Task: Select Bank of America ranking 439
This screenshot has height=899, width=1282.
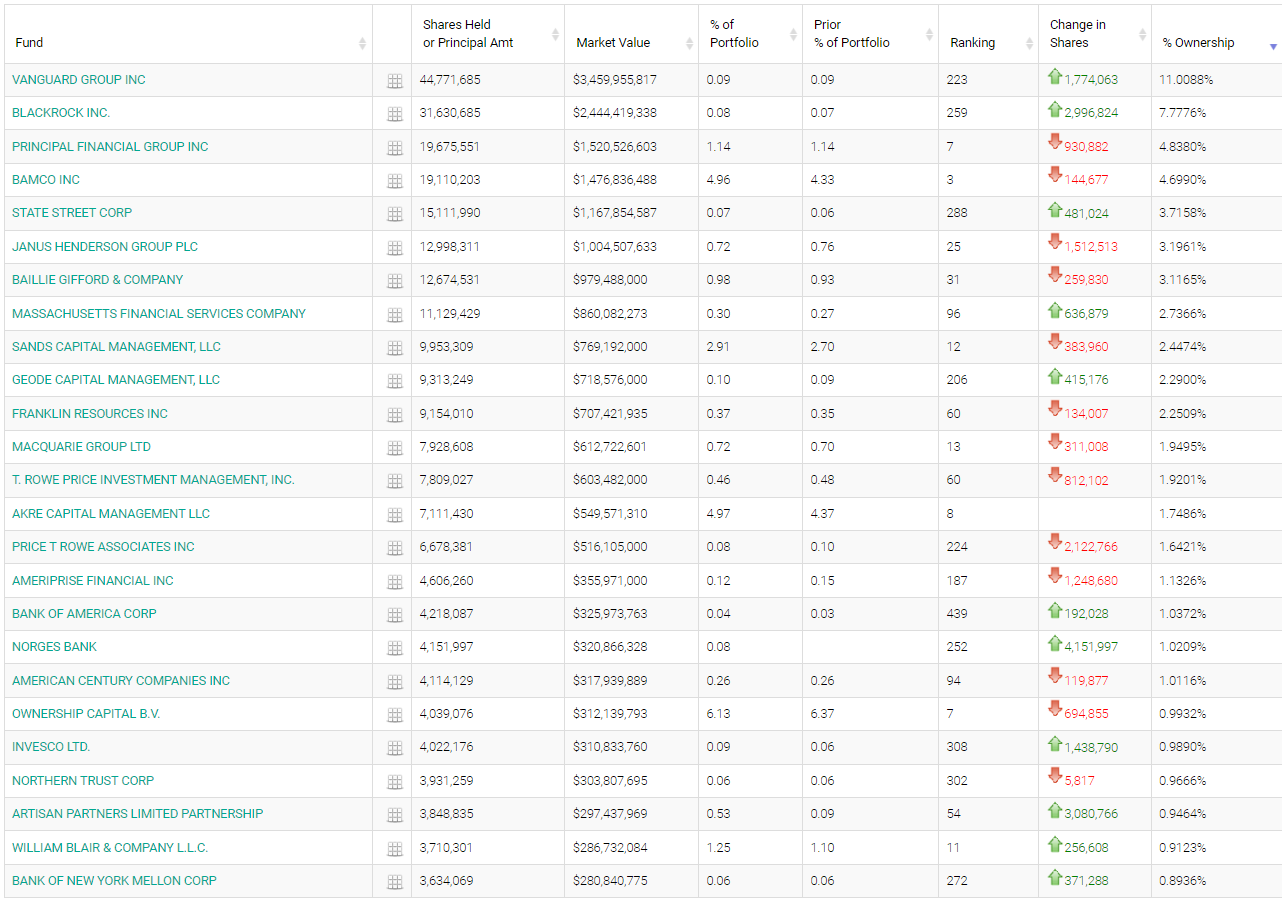Action: tap(958, 614)
